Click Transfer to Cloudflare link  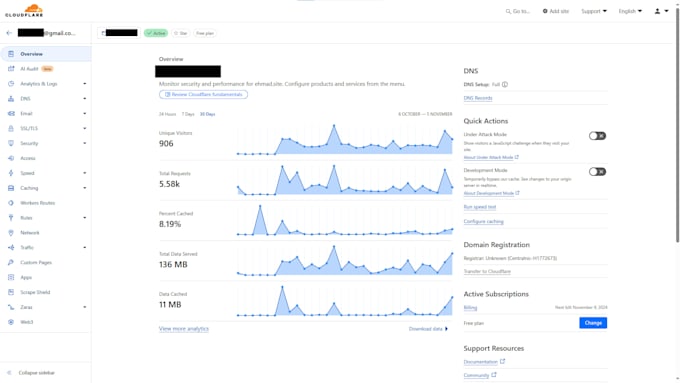pyautogui.click(x=487, y=272)
